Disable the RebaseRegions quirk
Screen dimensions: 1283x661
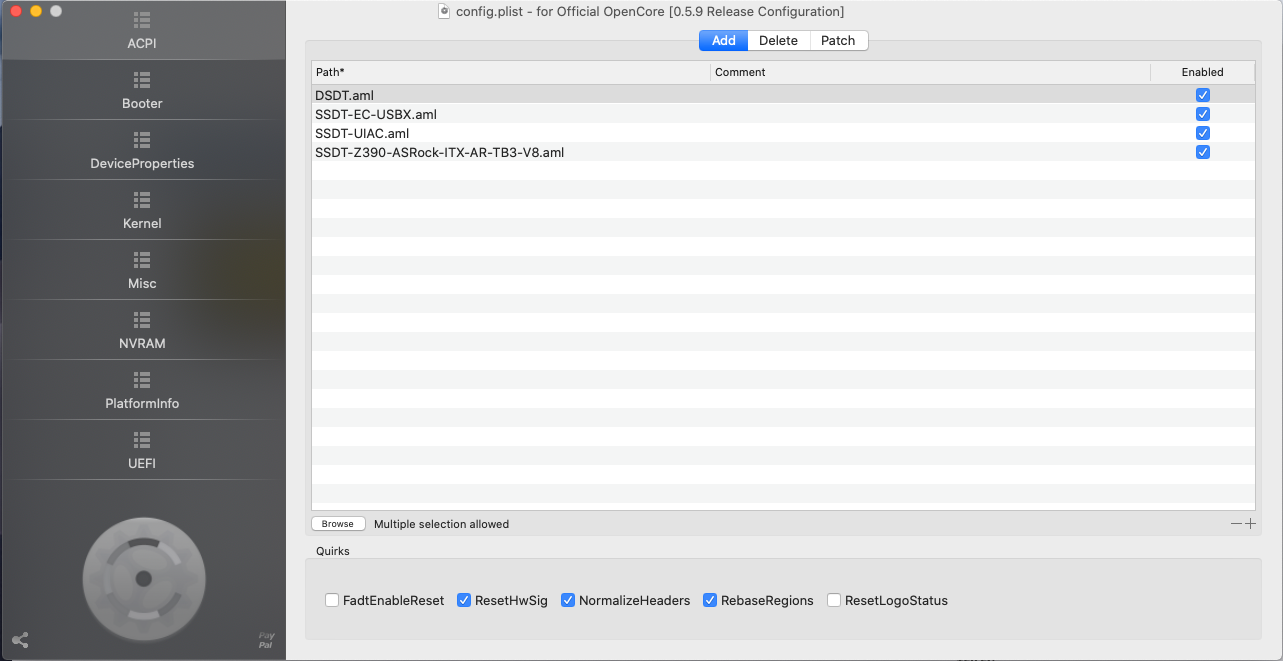point(710,600)
